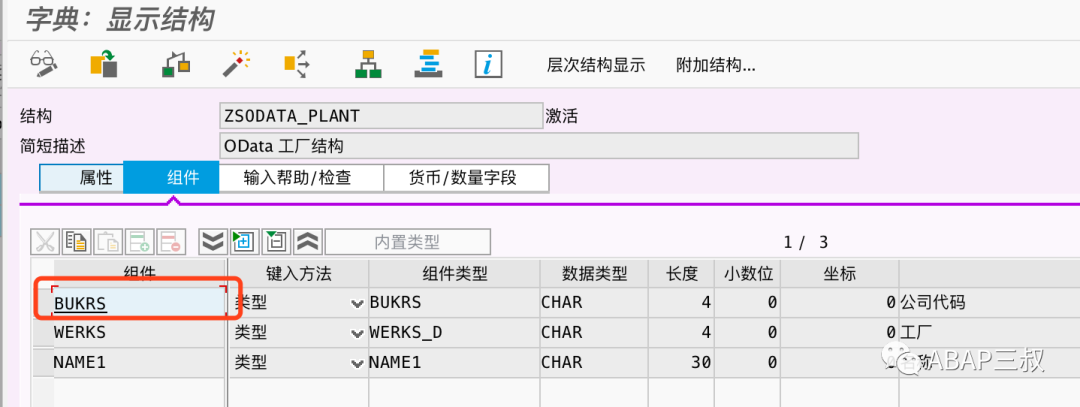Click the 公司代码 description cell
Viewport: 1080px width, 407px height.
[x=989, y=302]
